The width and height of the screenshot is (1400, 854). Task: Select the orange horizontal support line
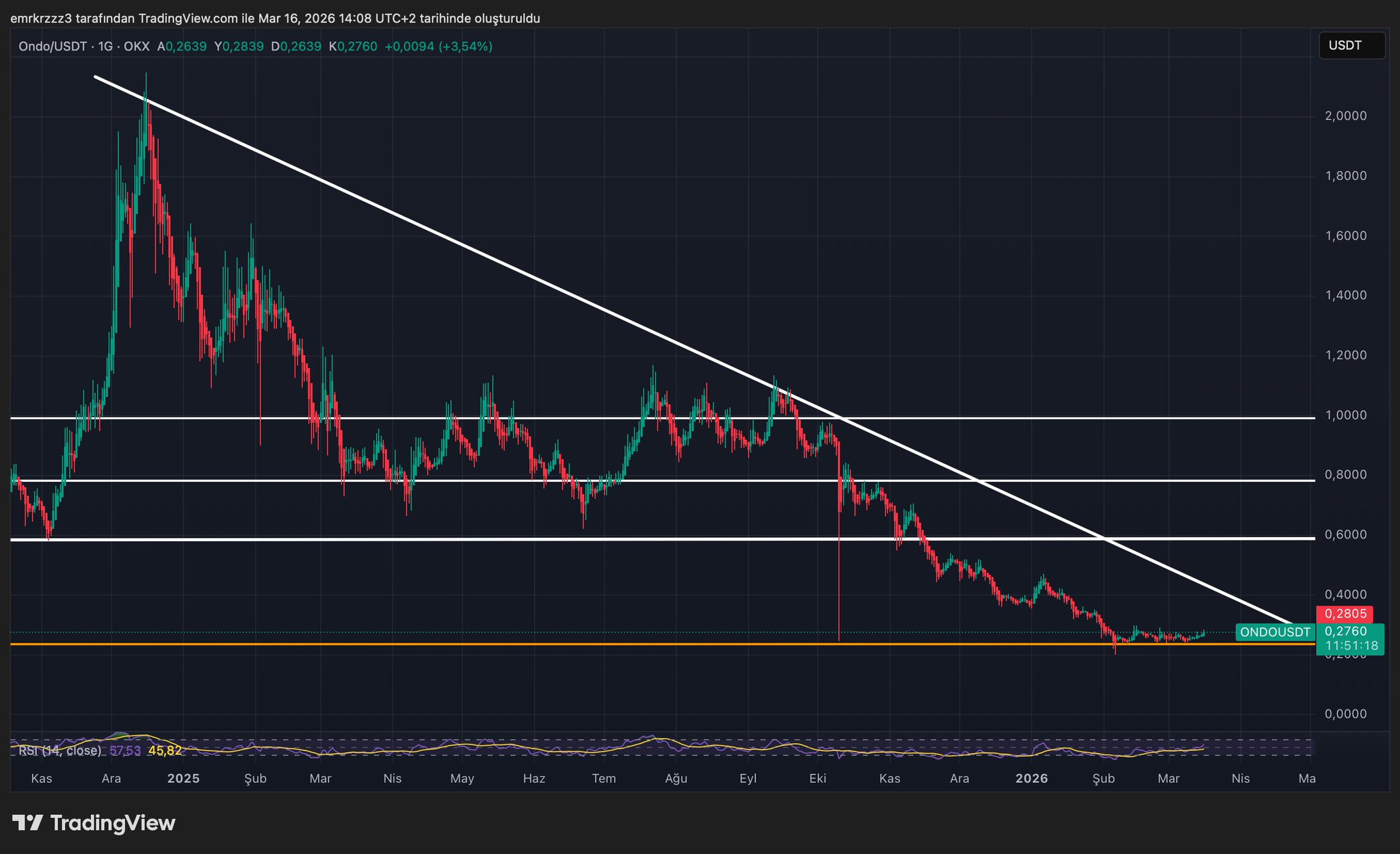tap(547, 644)
